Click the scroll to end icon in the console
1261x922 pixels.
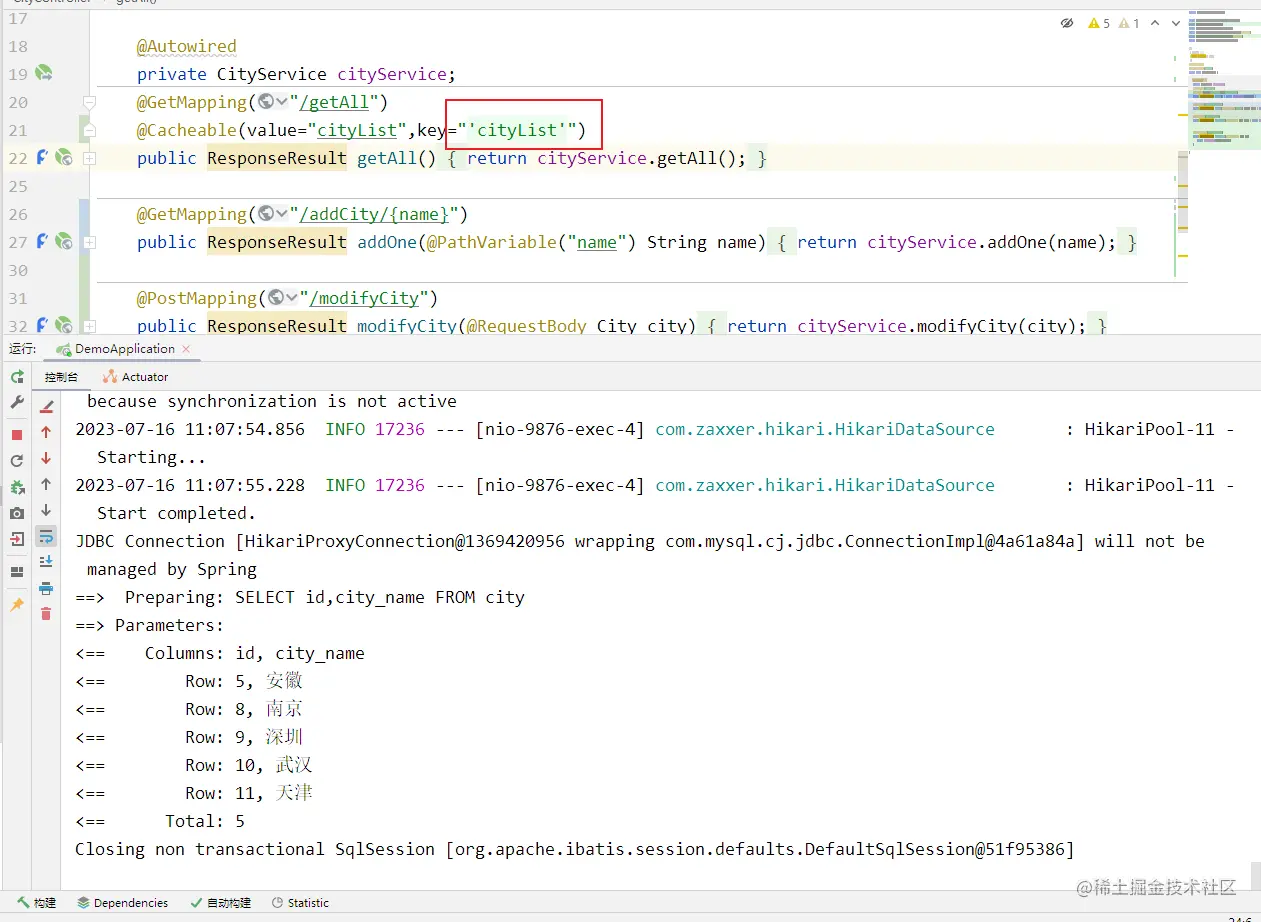[46, 562]
